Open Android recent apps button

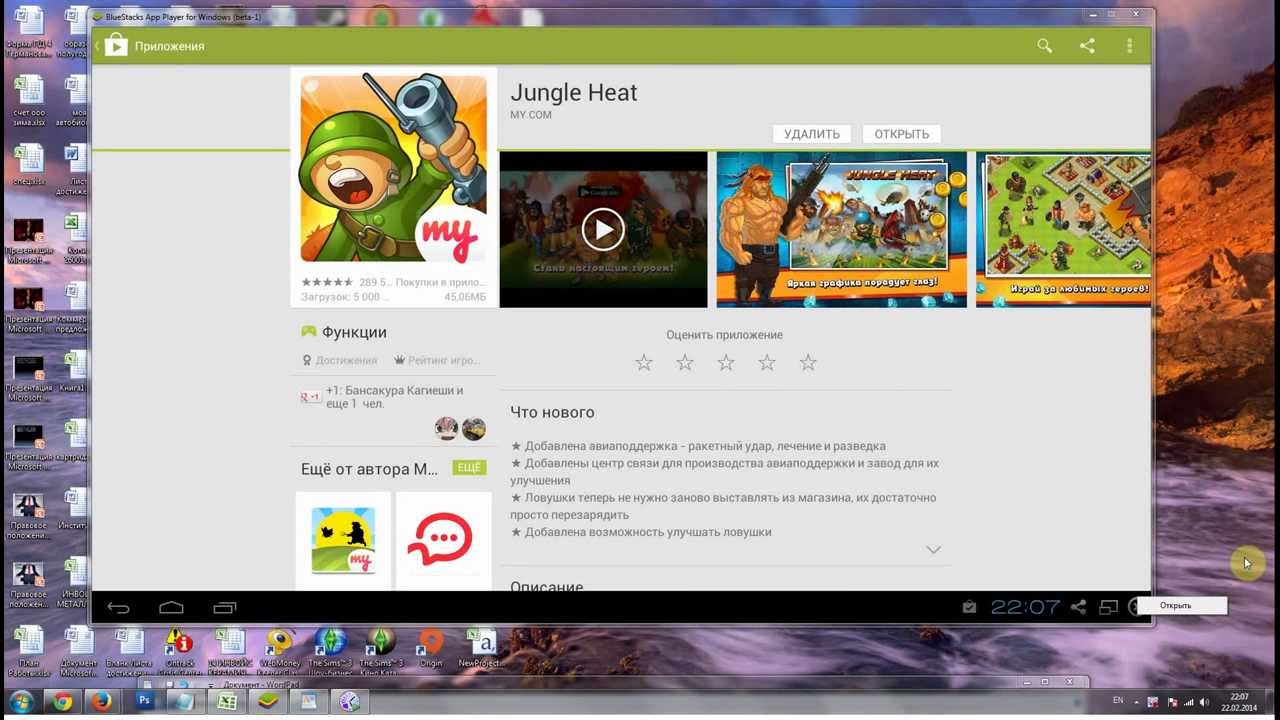(x=224, y=607)
